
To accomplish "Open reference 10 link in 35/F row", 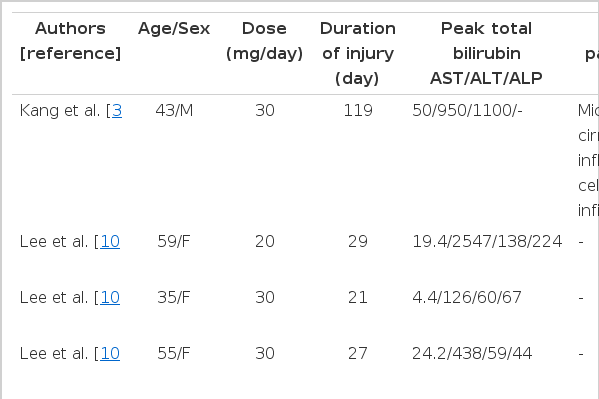I will pos(110,297).
